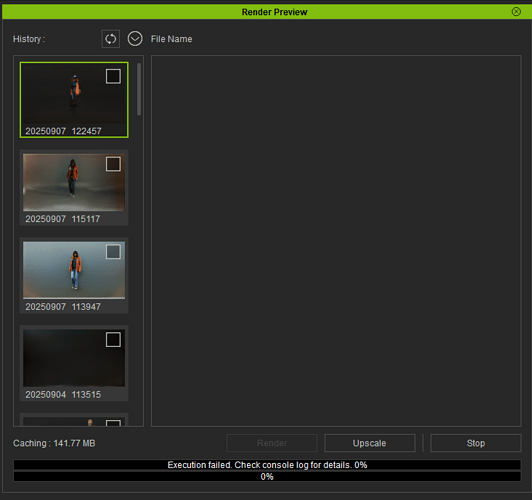
Task: Click the refresh history icon
Action: (110, 39)
